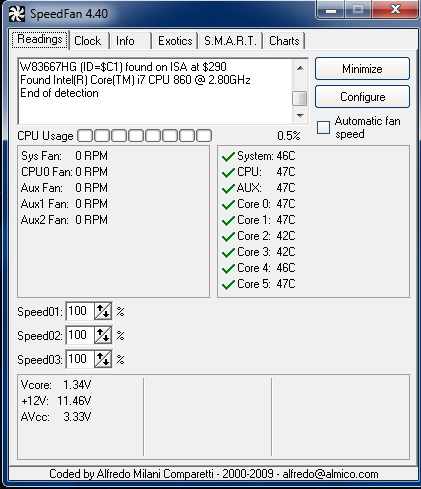The image size is (421, 489).
Task: Click the Speed02 up/down stepper arrows
Action: (x=103, y=335)
